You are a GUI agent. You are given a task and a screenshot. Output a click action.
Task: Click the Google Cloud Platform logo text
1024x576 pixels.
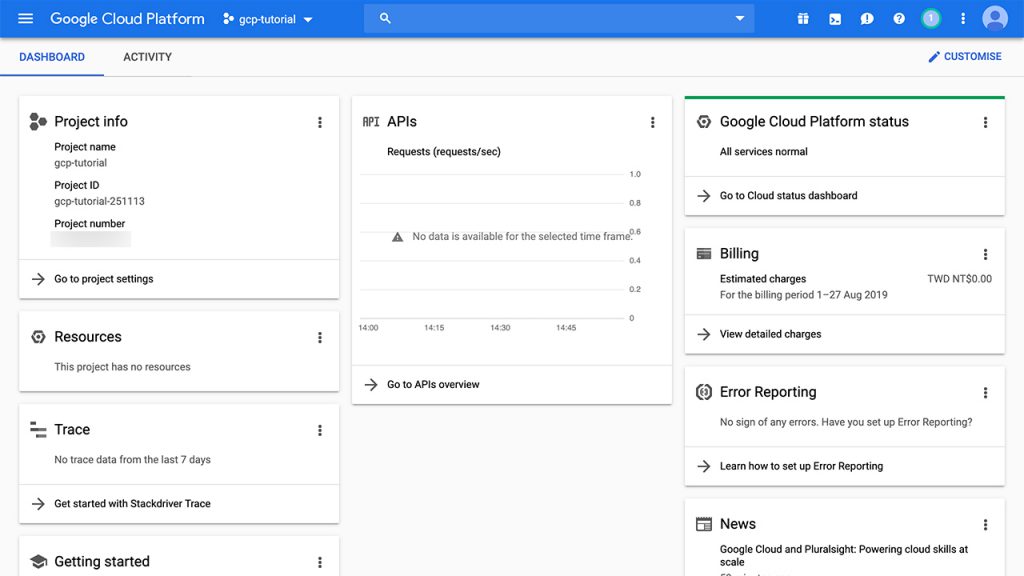[x=127, y=19]
